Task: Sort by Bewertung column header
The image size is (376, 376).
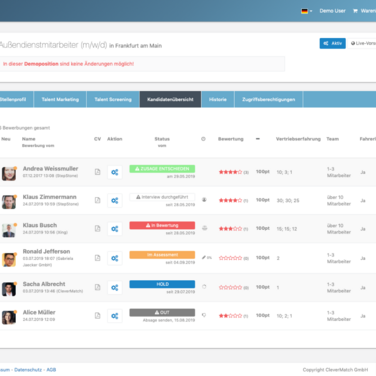Action: point(231,139)
